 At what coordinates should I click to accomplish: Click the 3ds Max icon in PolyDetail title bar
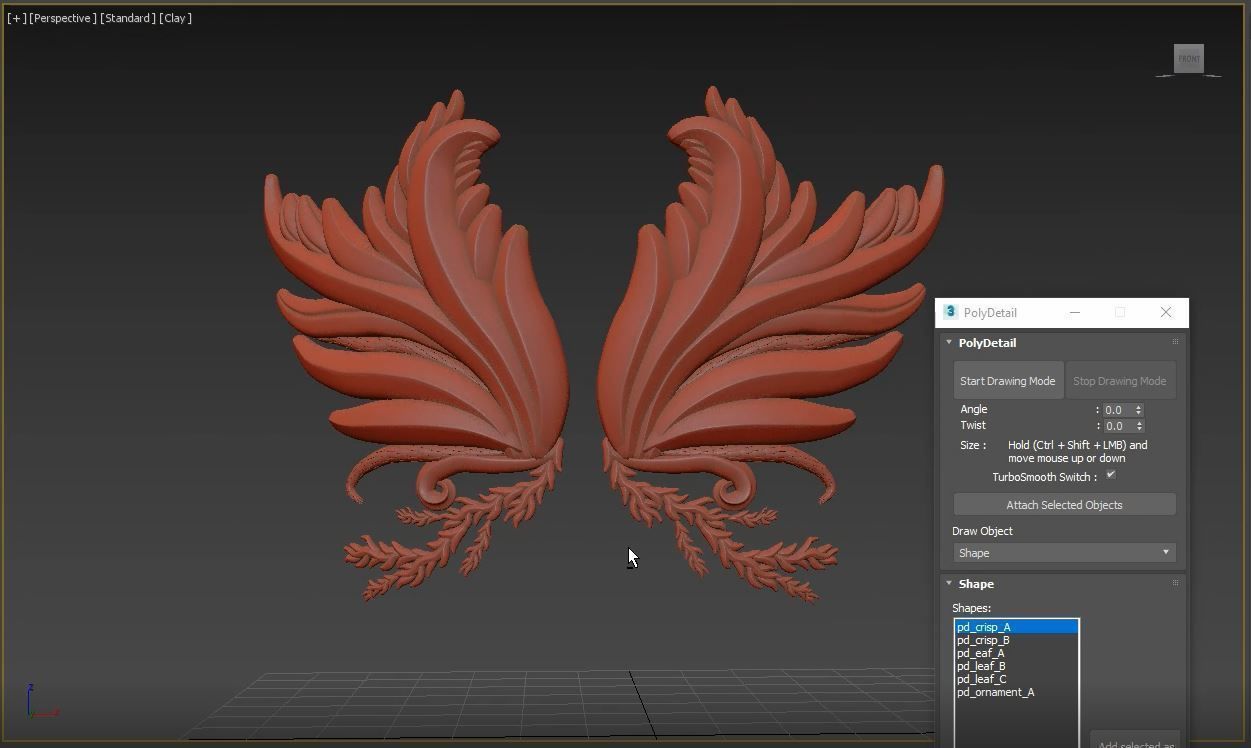[950, 312]
